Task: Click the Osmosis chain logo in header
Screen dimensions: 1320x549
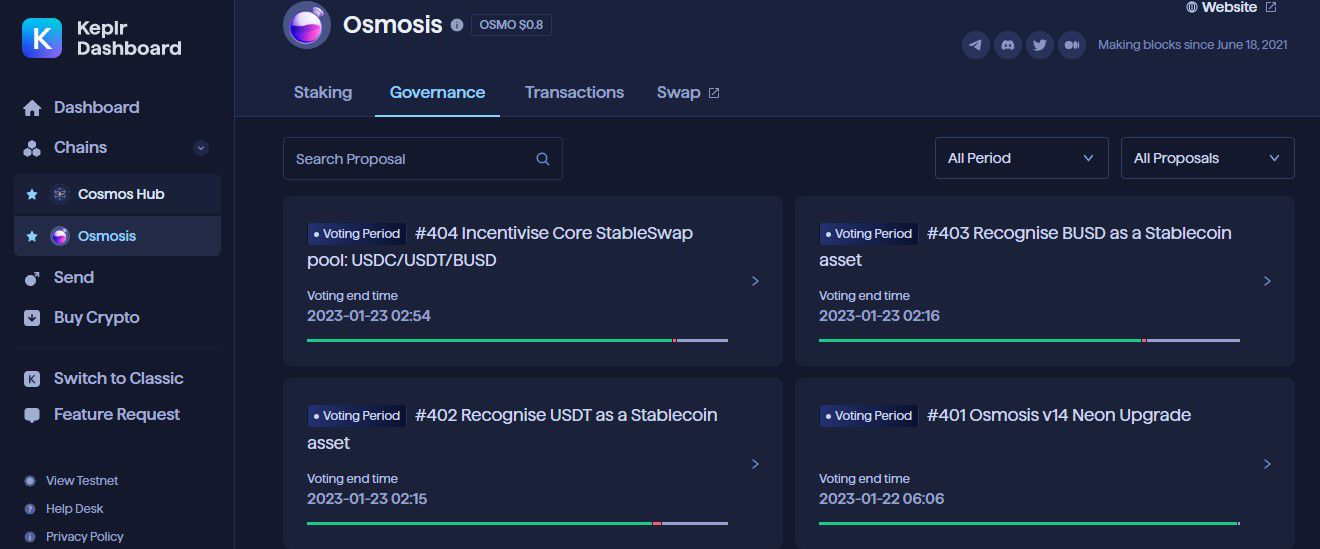Action: pos(307,25)
